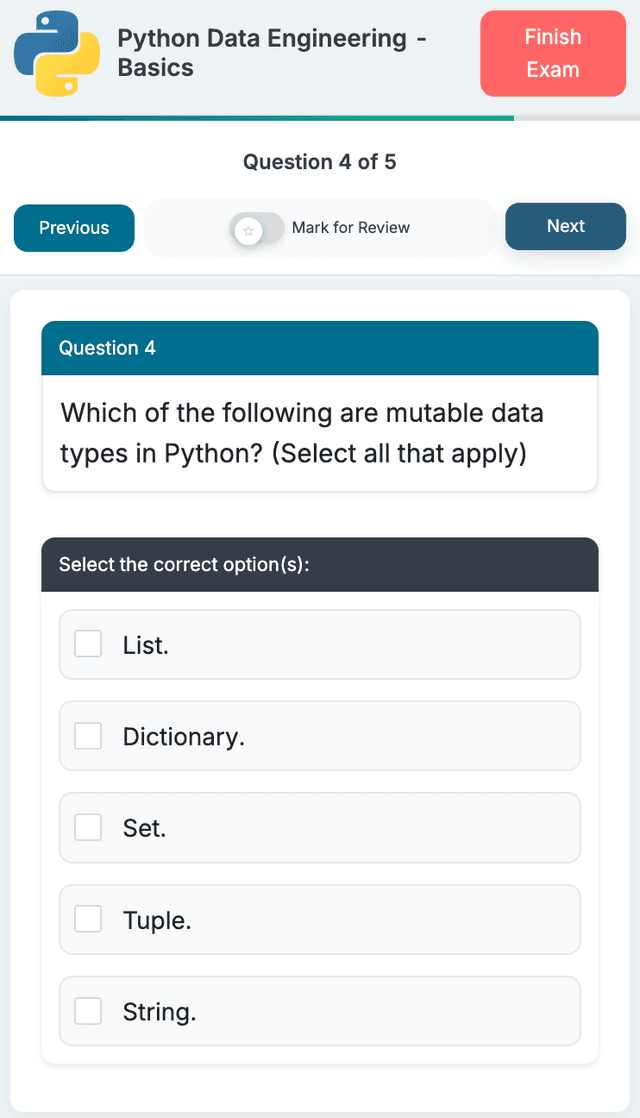Tick the Dictionary checkbox
The image size is (640, 1118).
pyautogui.click(x=89, y=736)
